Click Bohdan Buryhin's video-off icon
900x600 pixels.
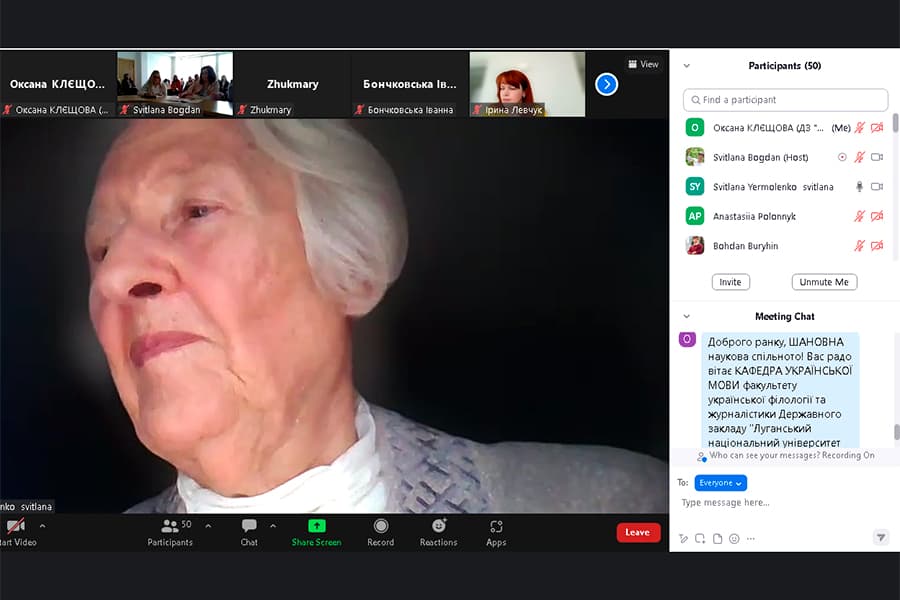click(x=877, y=246)
